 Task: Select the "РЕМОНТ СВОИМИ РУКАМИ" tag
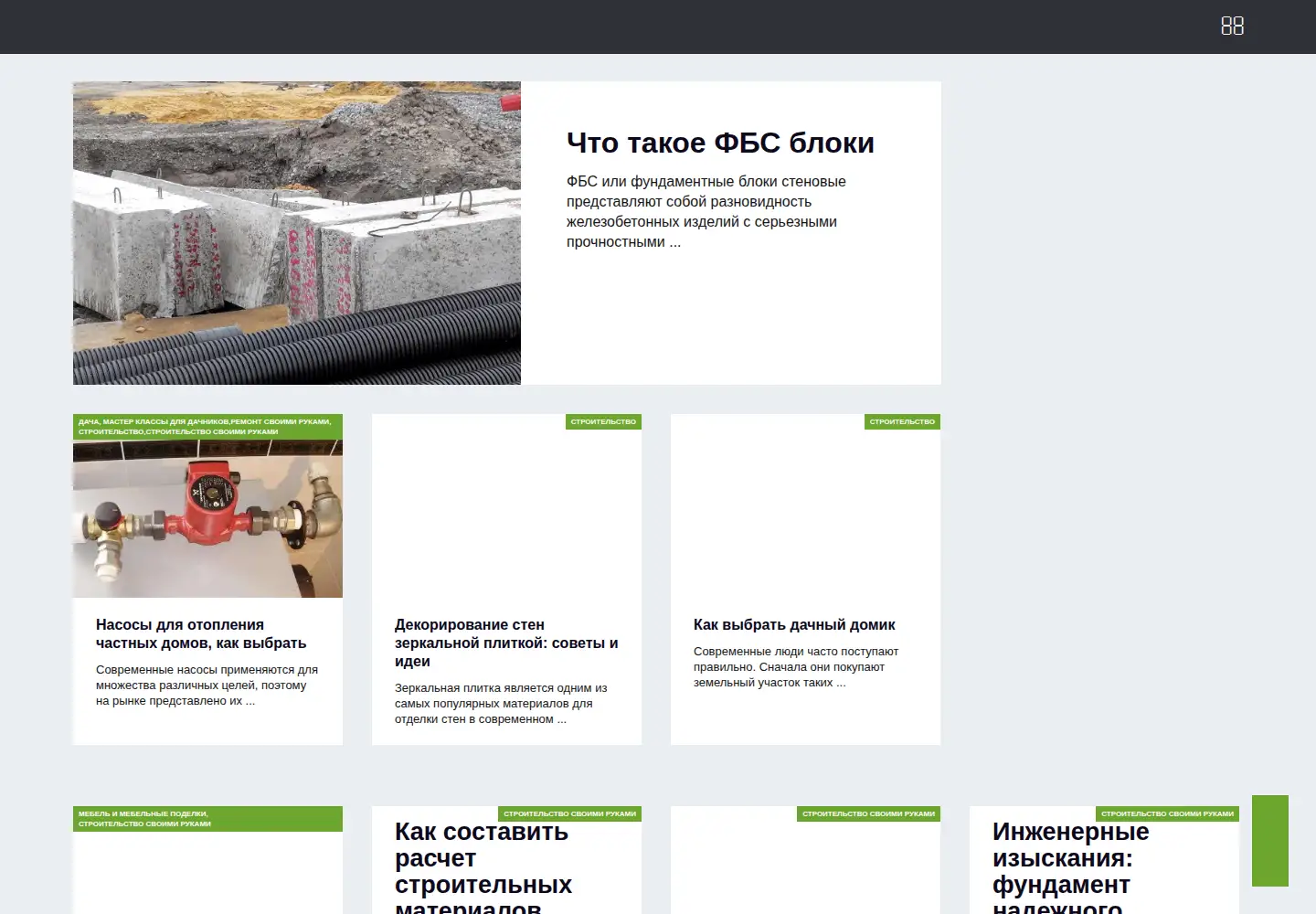click(x=281, y=422)
